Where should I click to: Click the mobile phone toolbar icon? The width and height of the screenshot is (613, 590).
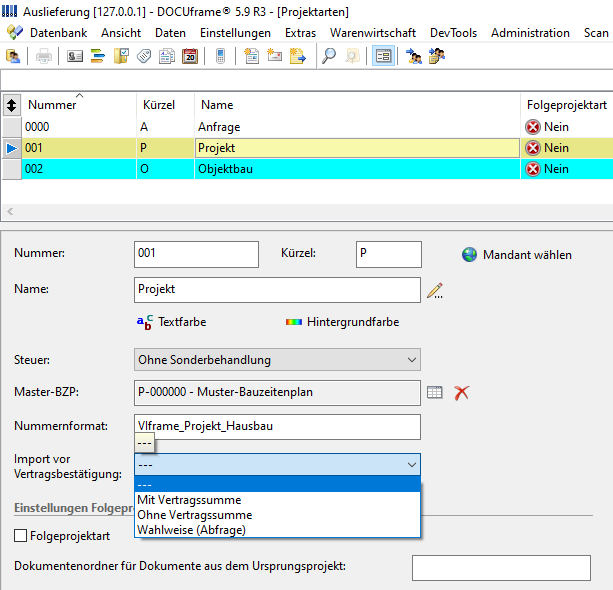click(x=220, y=56)
